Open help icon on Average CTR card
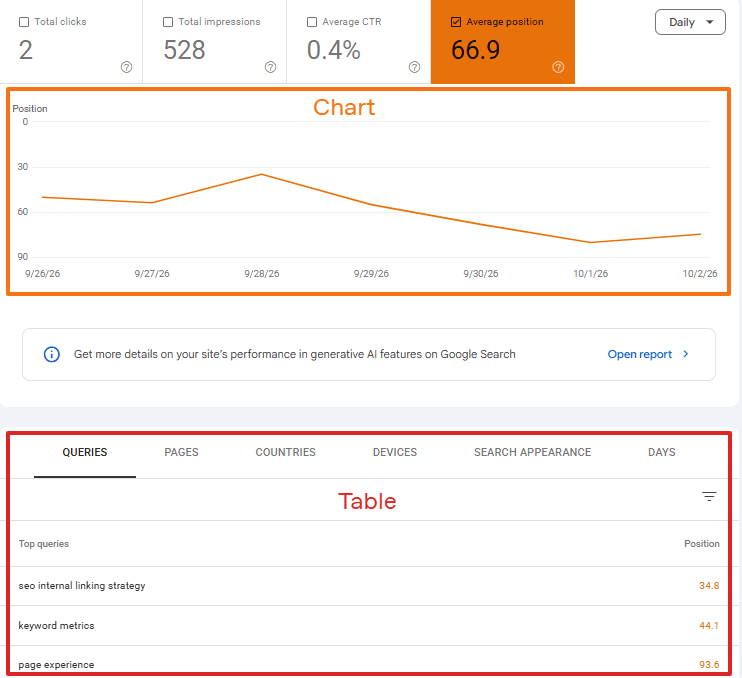This screenshot has width=742, height=678. coord(415,67)
